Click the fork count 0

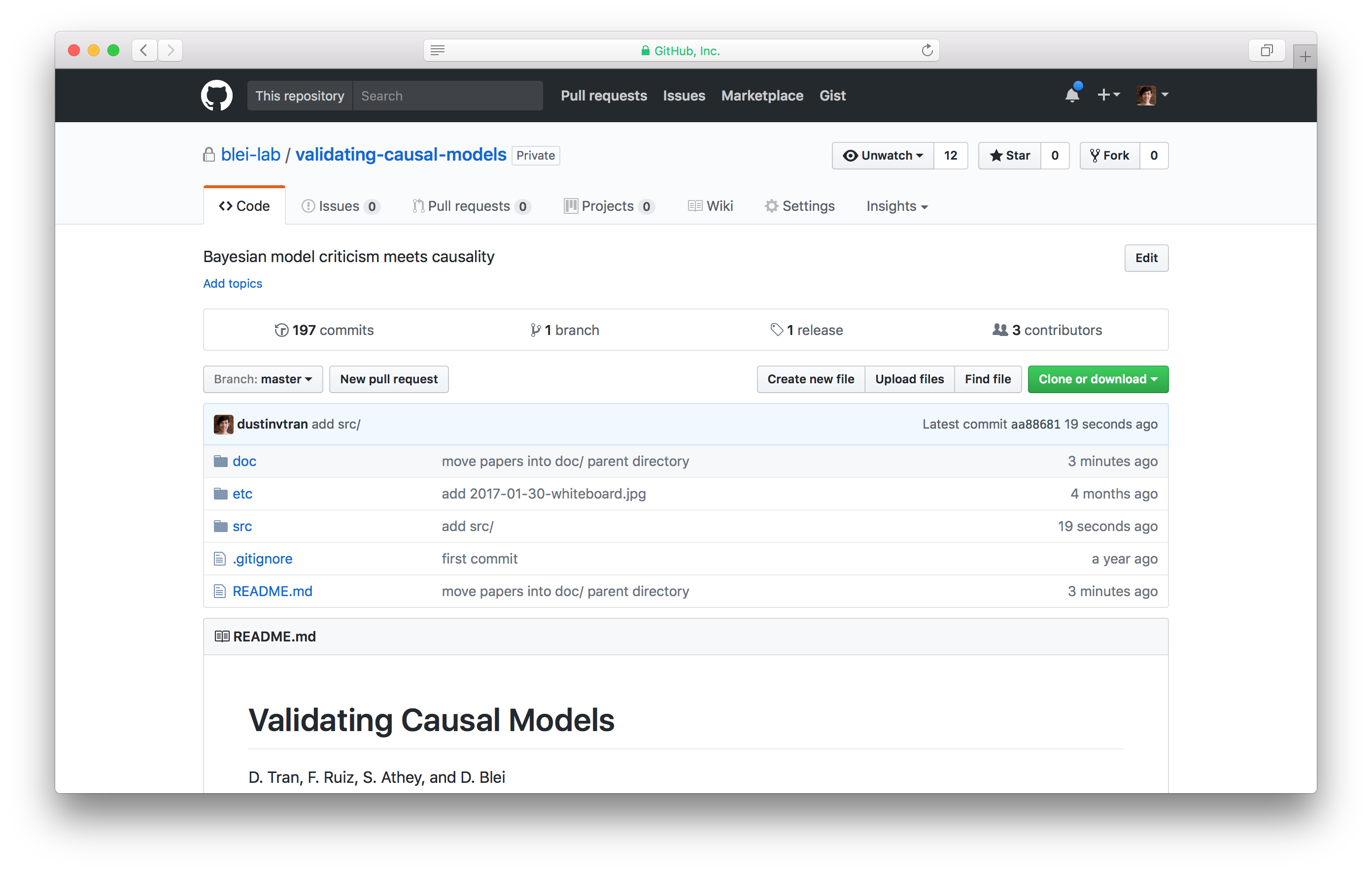tap(1154, 156)
